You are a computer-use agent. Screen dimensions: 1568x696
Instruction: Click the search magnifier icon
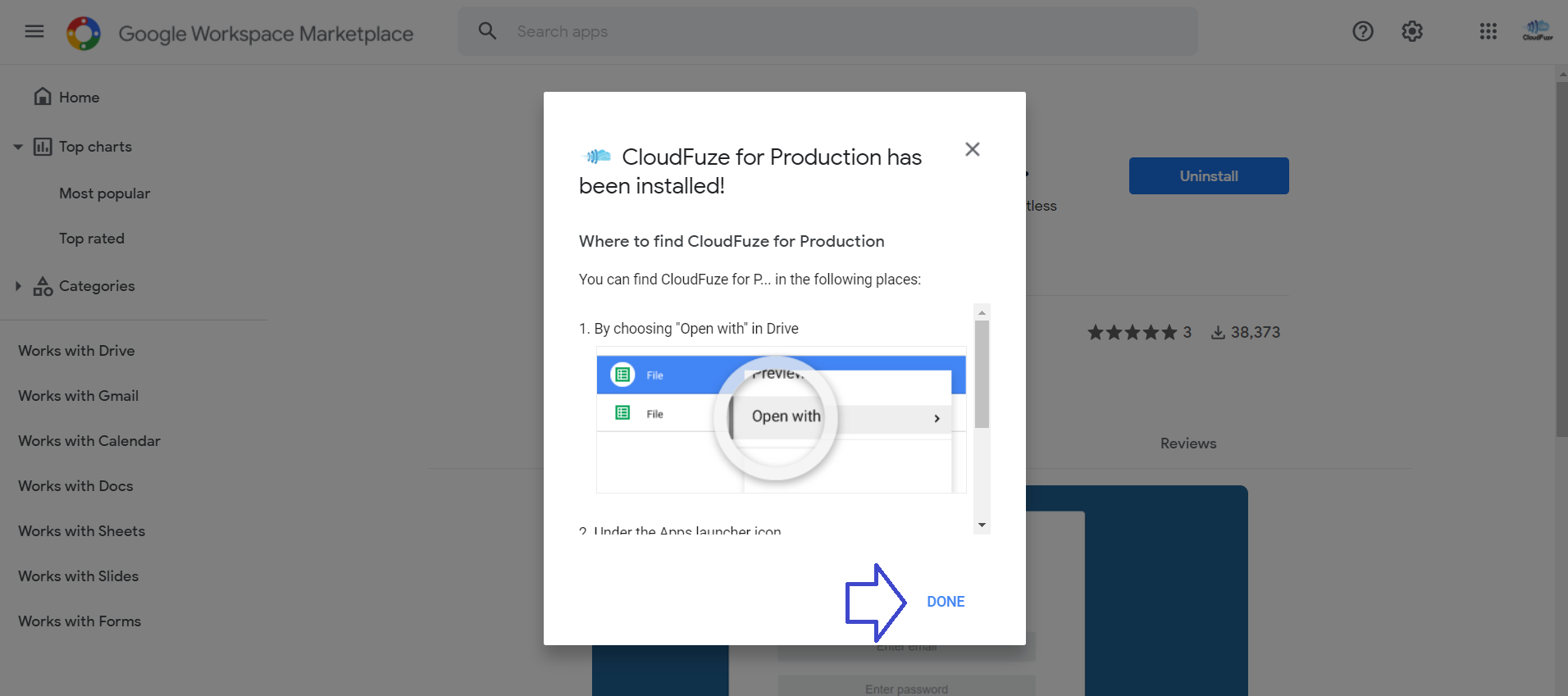pyautogui.click(x=487, y=31)
